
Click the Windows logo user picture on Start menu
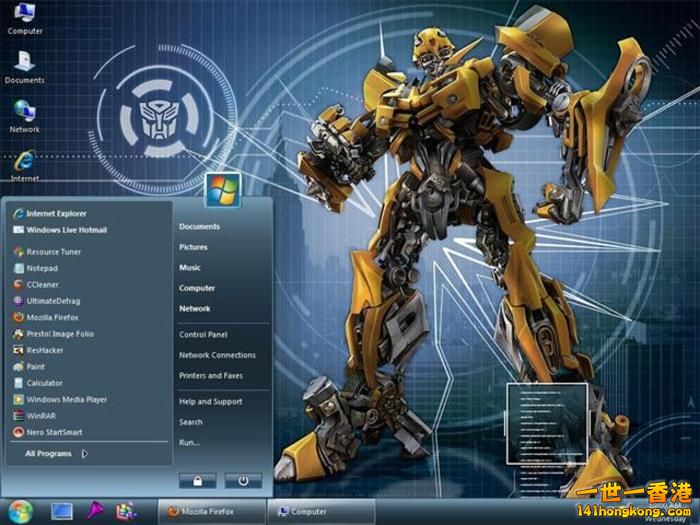pos(223,191)
